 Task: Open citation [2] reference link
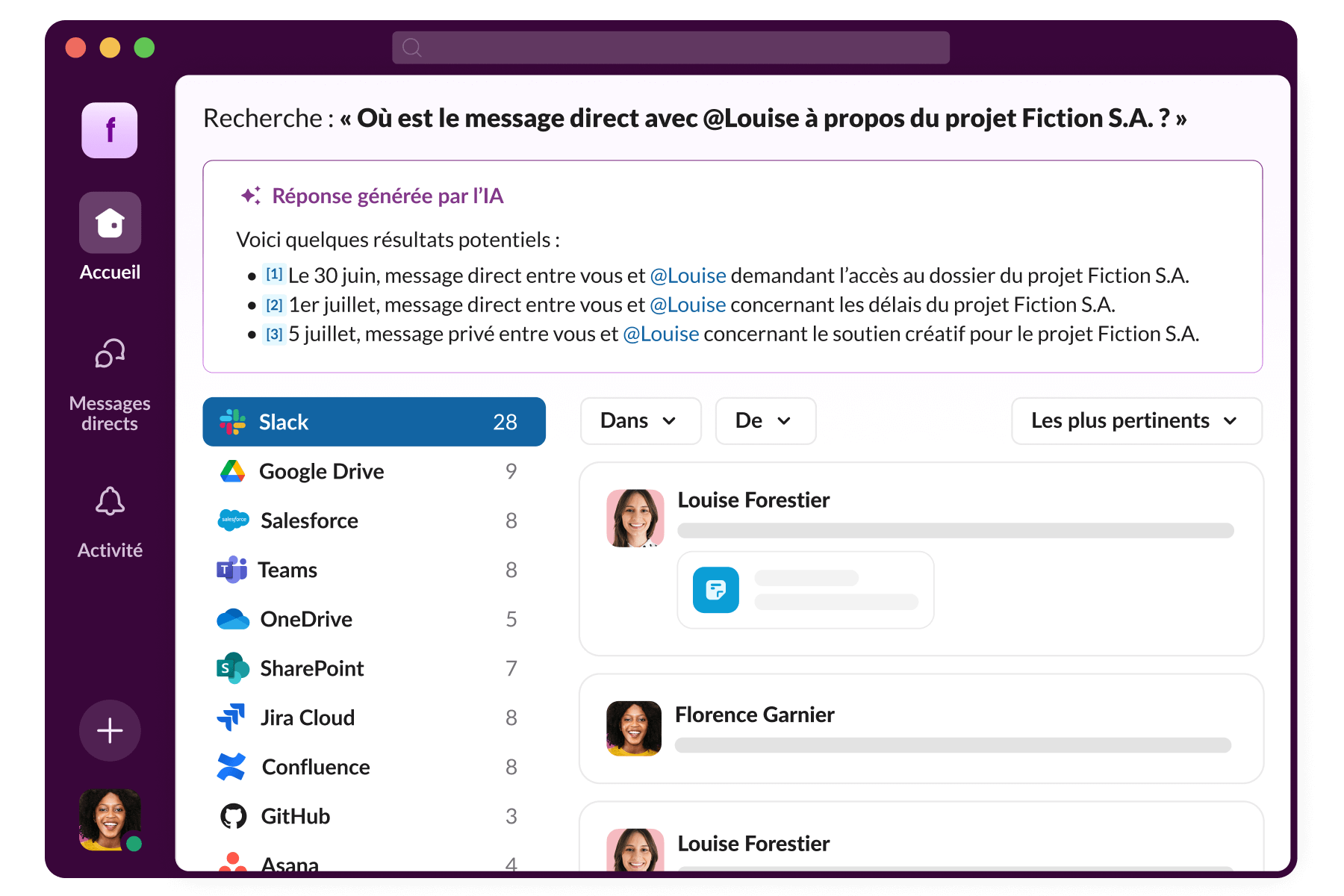[x=274, y=305]
